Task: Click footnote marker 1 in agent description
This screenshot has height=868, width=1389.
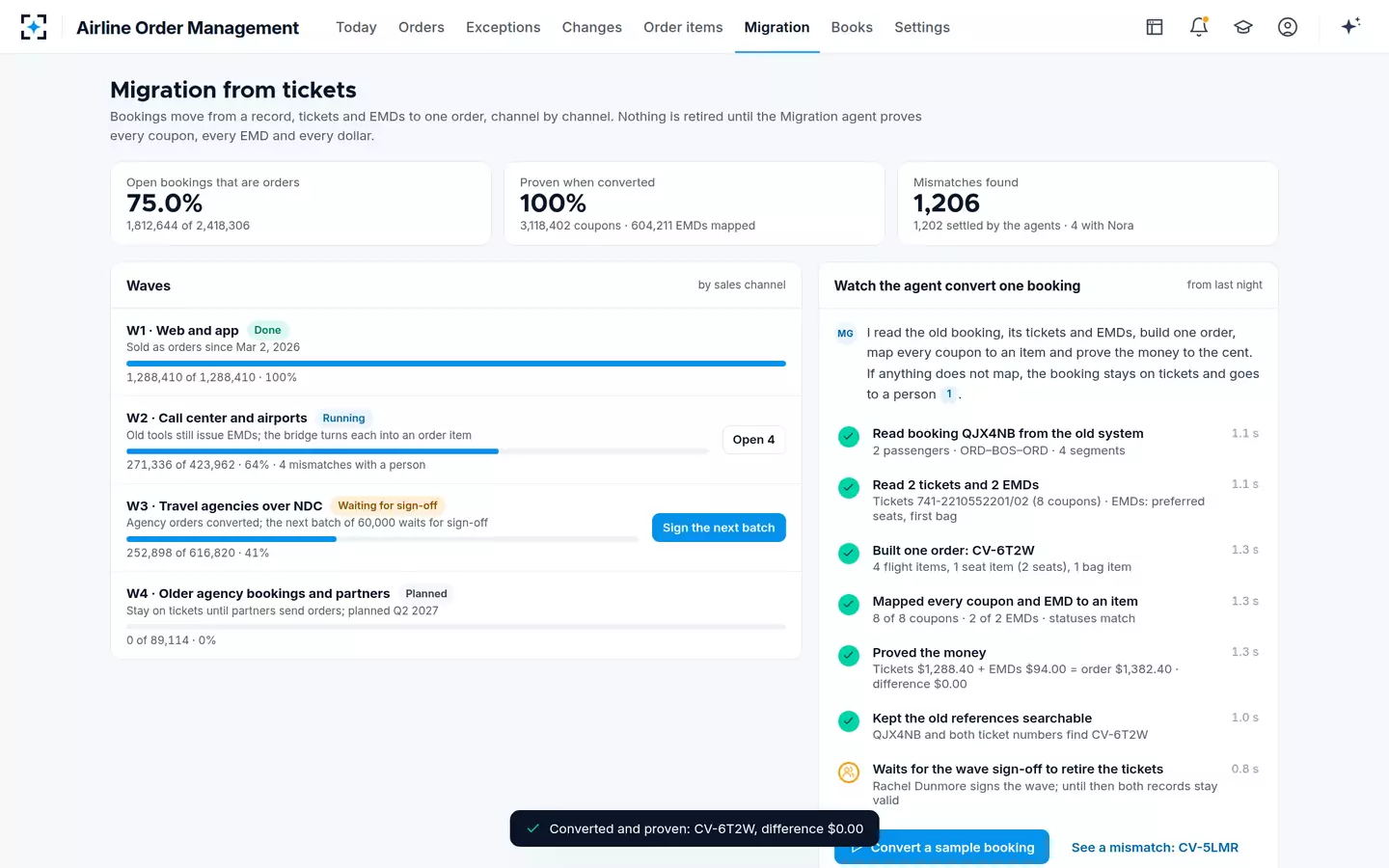Action: tap(949, 393)
